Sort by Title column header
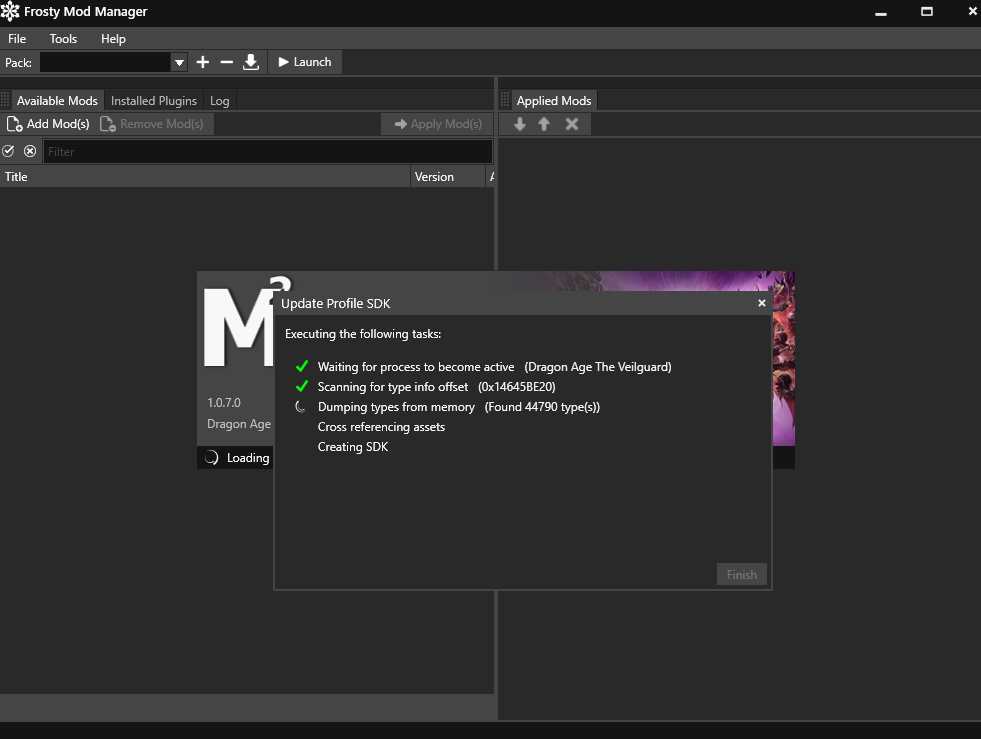 [205, 176]
